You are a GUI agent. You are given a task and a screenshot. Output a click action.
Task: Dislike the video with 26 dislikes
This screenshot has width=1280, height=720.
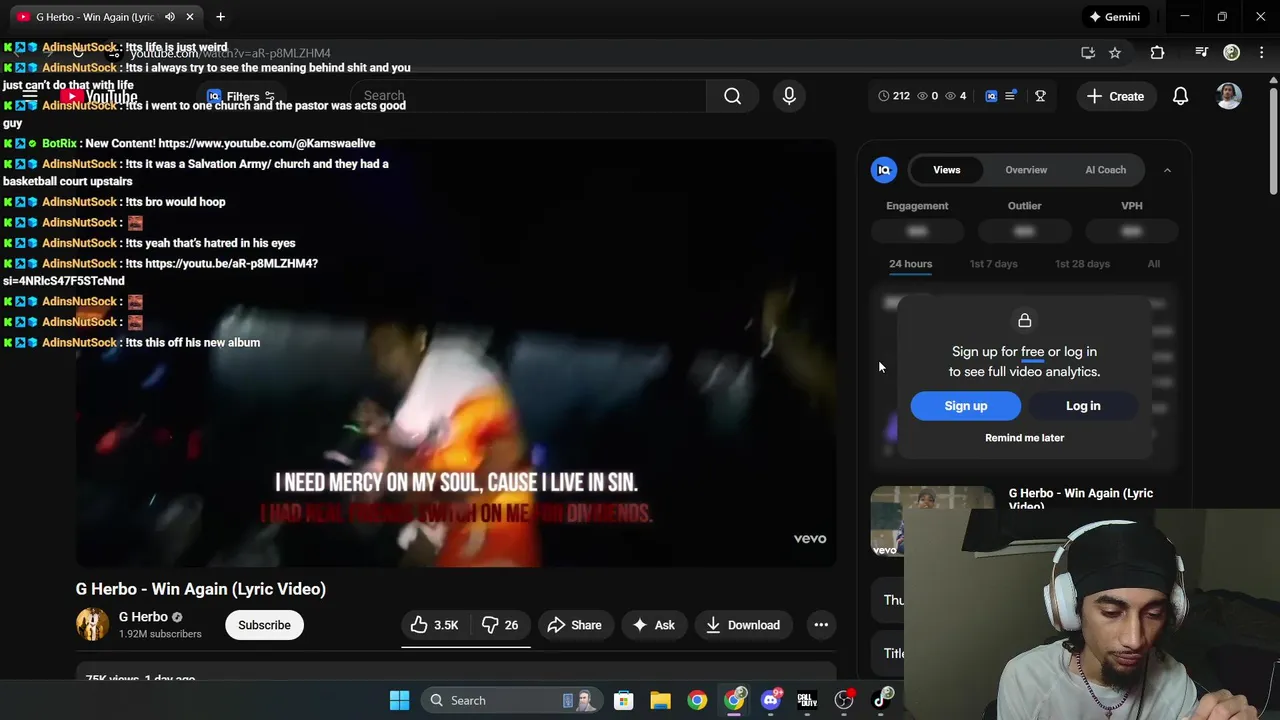coord(500,625)
